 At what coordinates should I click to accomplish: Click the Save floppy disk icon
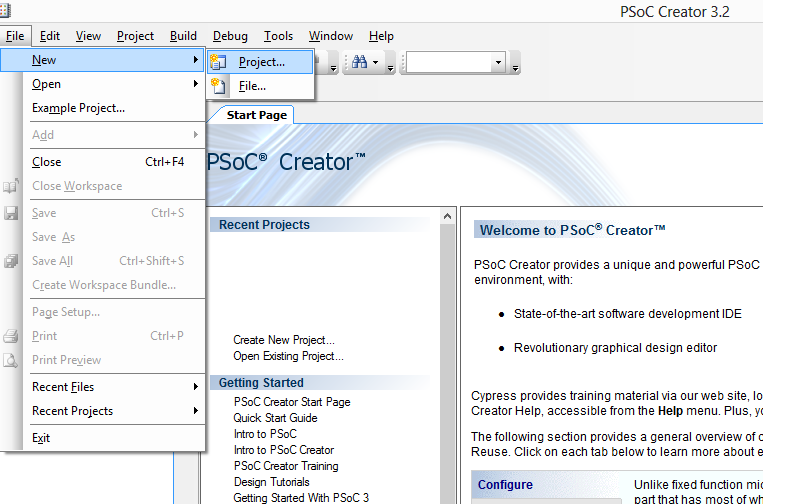(11, 213)
